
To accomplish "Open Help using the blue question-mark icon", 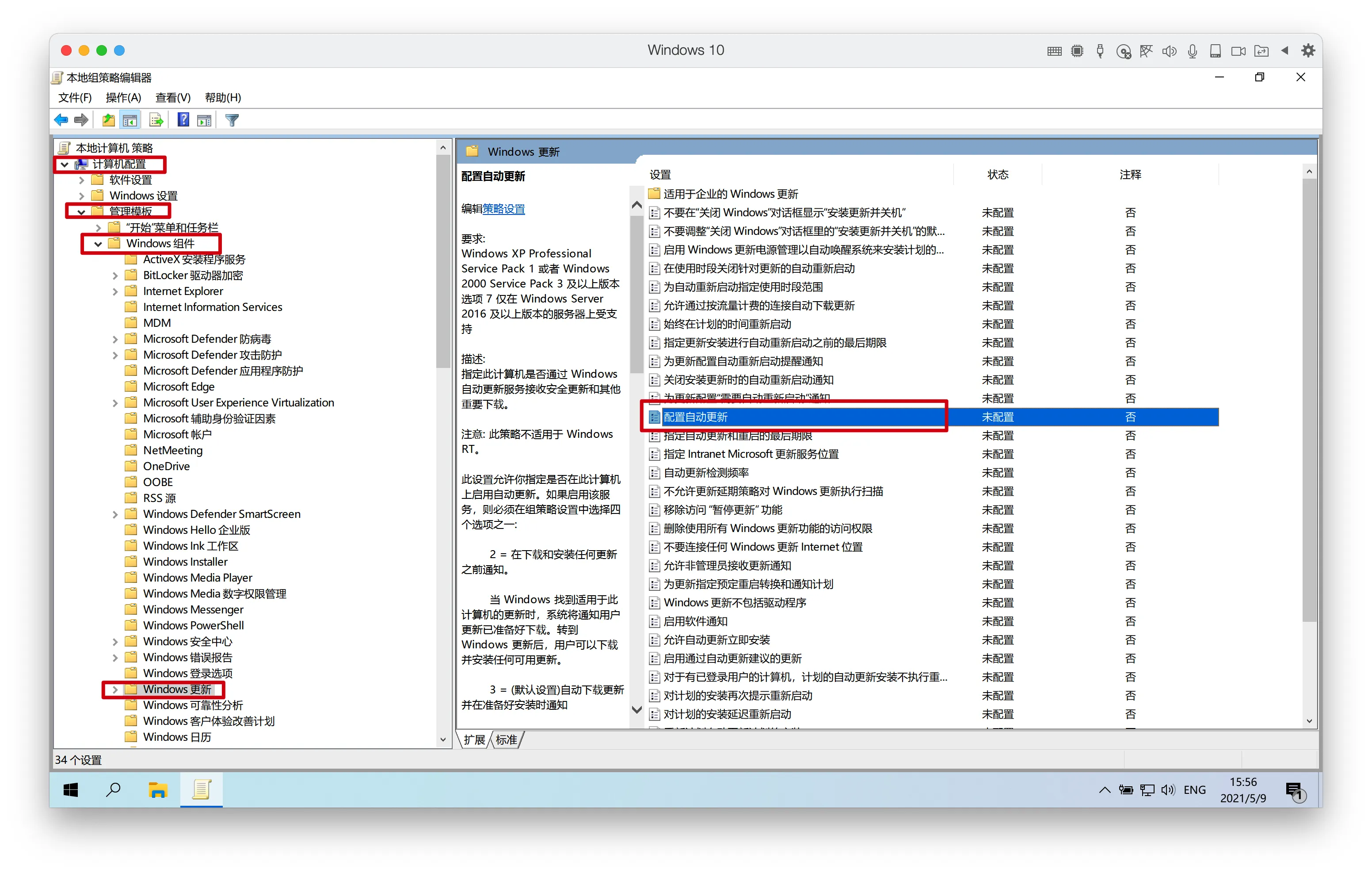I will pos(183,120).
